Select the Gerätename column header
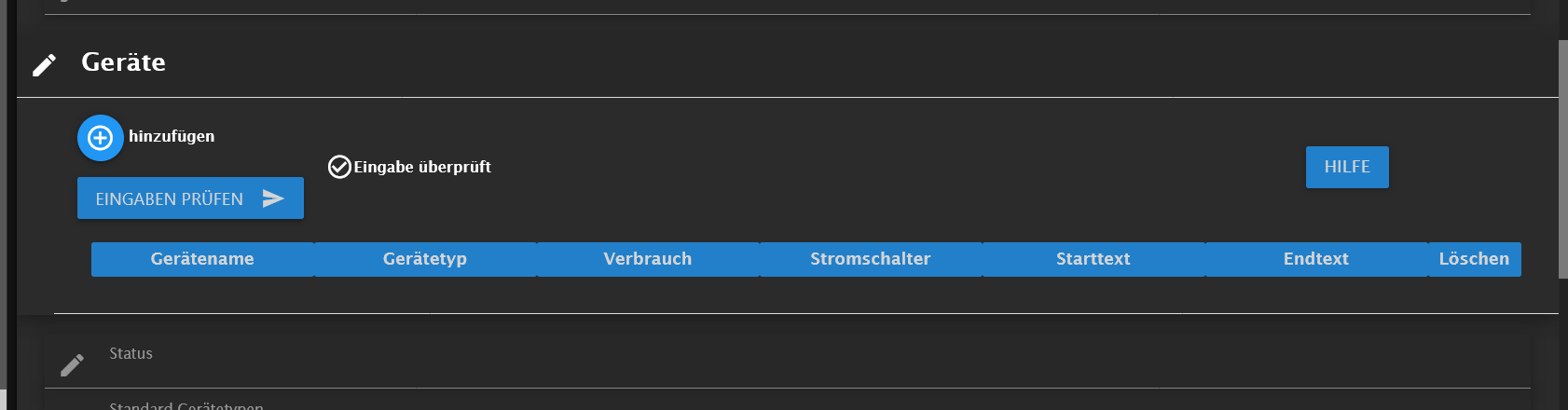 click(x=202, y=259)
